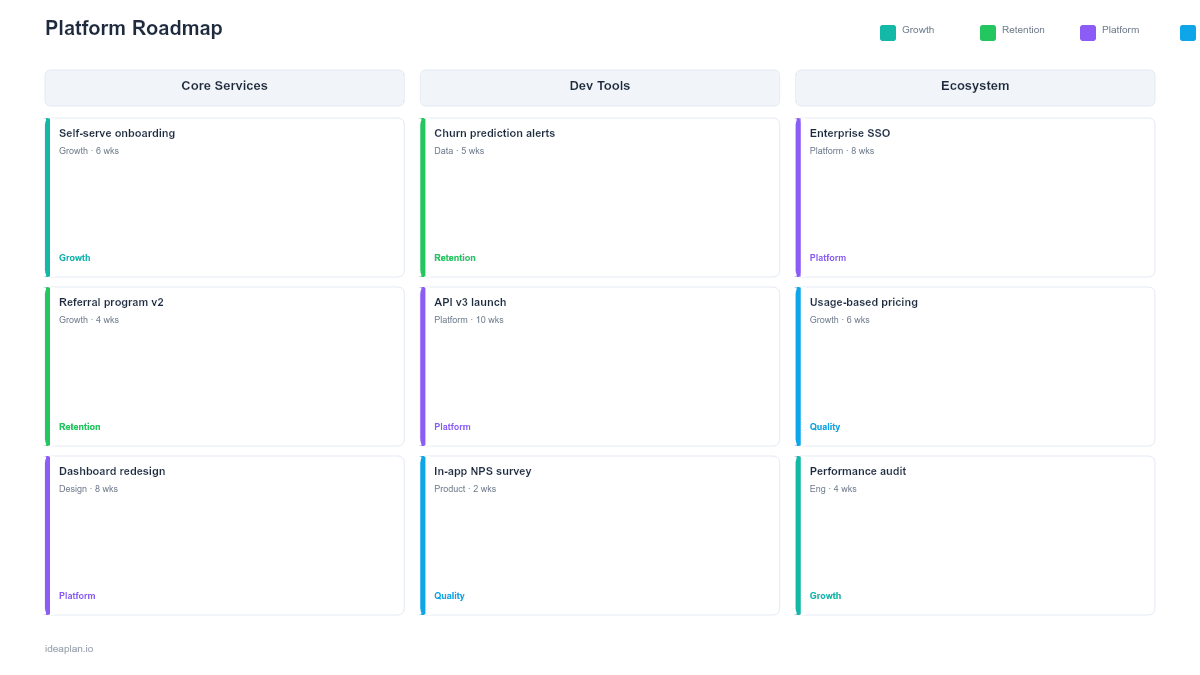Screen dimensions: 1200x675
Task: Click the ideaplan.io footer link
Action: coord(67,648)
